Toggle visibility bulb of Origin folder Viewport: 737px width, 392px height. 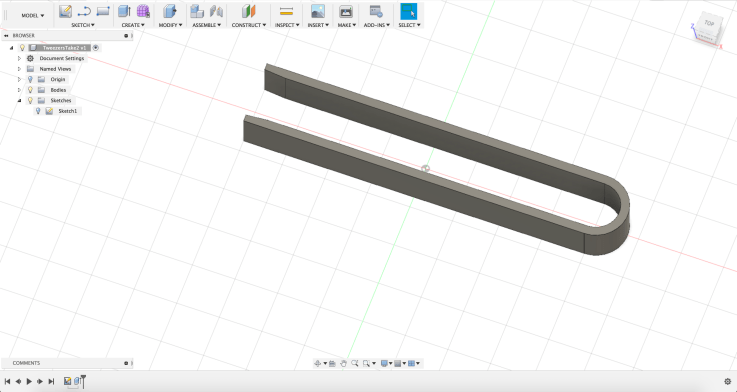point(31,79)
